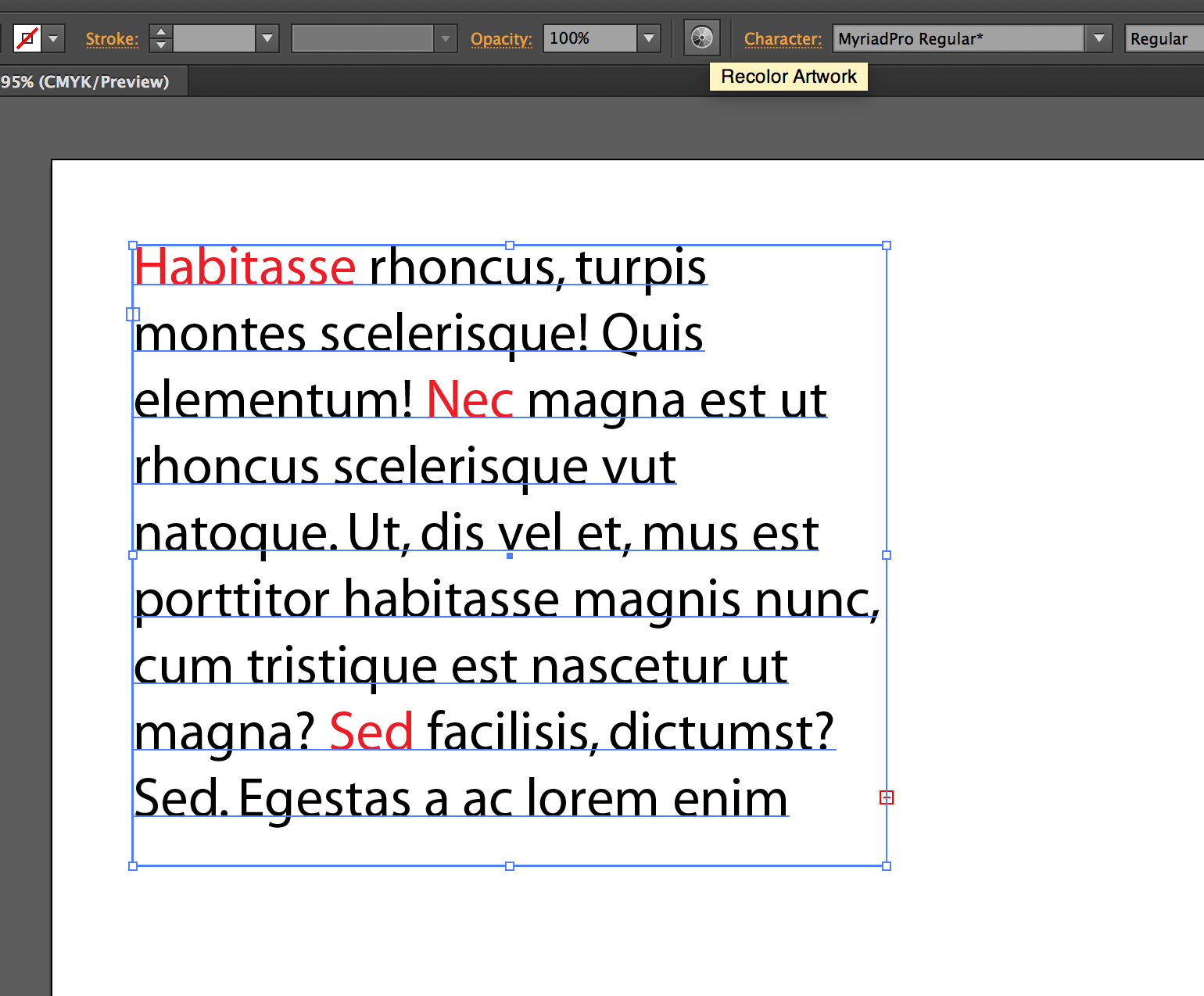Open the fill swatch dropdown arrow
1204x996 pixels.
52,38
